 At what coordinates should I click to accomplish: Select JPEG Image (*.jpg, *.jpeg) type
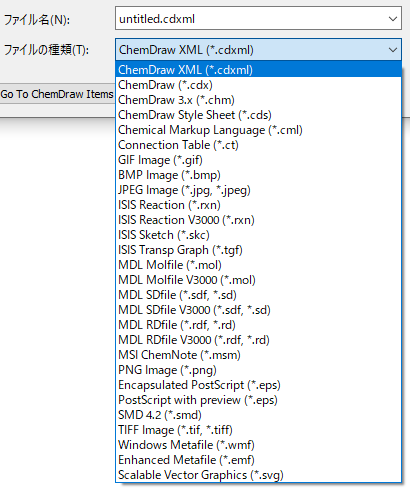(258, 190)
